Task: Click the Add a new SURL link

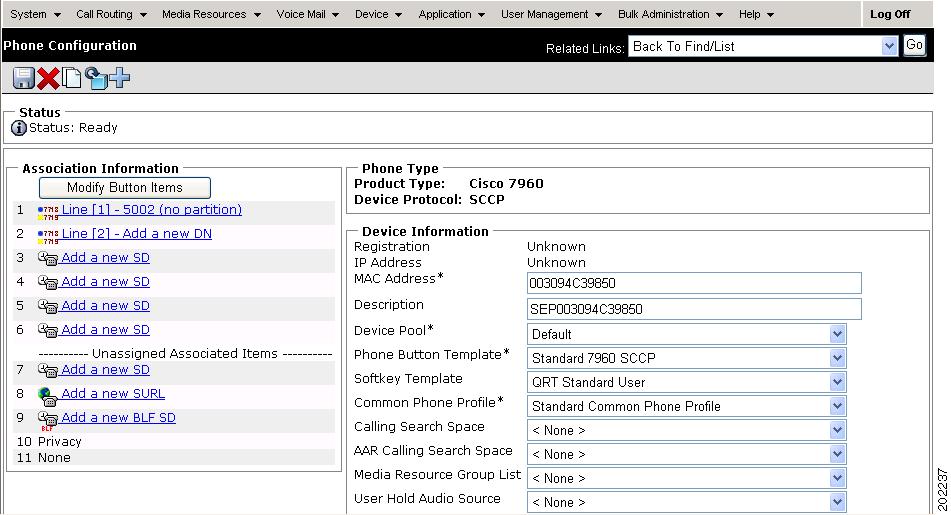Action: click(x=113, y=394)
